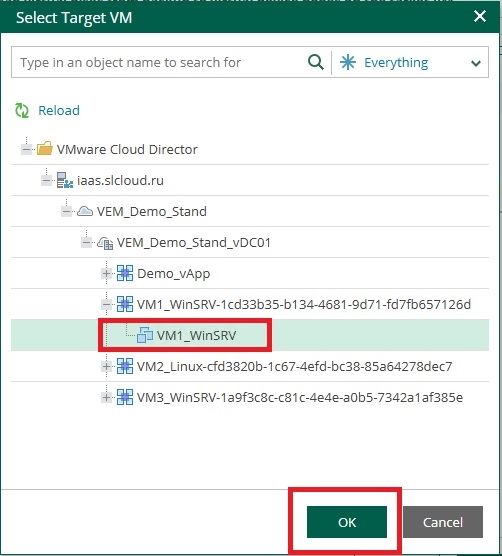Click the VM1_WinSRV virtual machine icon
Viewport: 502px width, 556px height.
click(x=145, y=335)
